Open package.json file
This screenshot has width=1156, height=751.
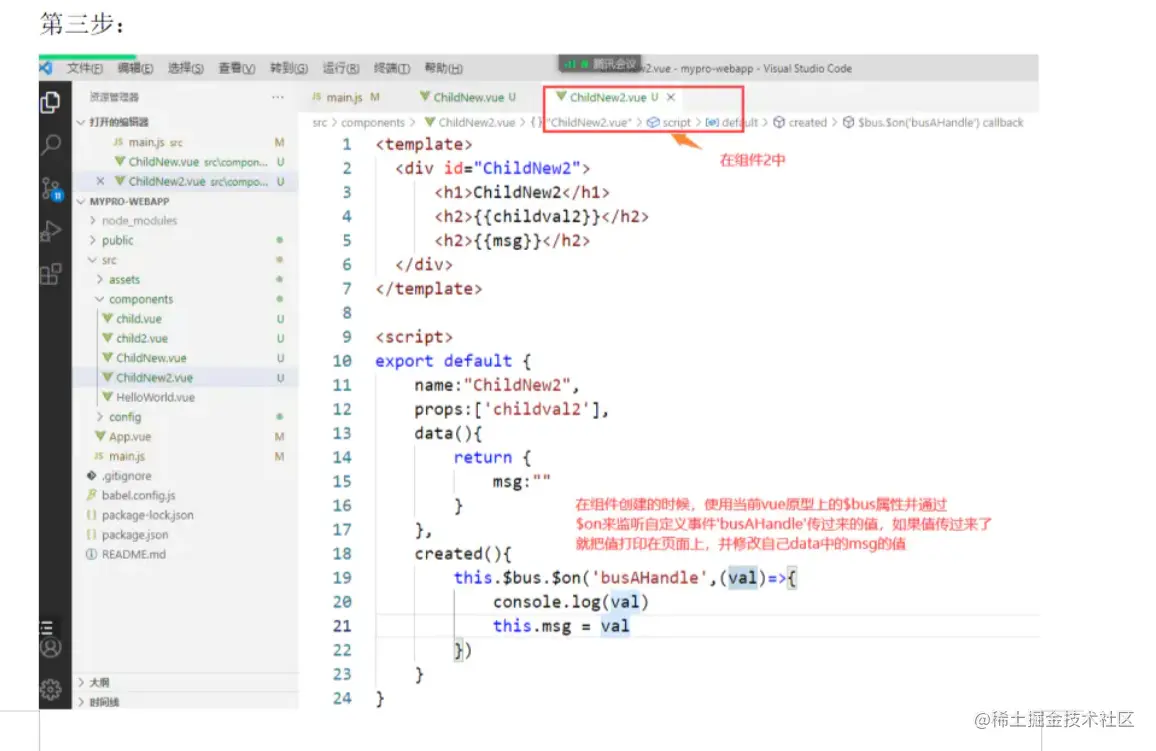135,535
